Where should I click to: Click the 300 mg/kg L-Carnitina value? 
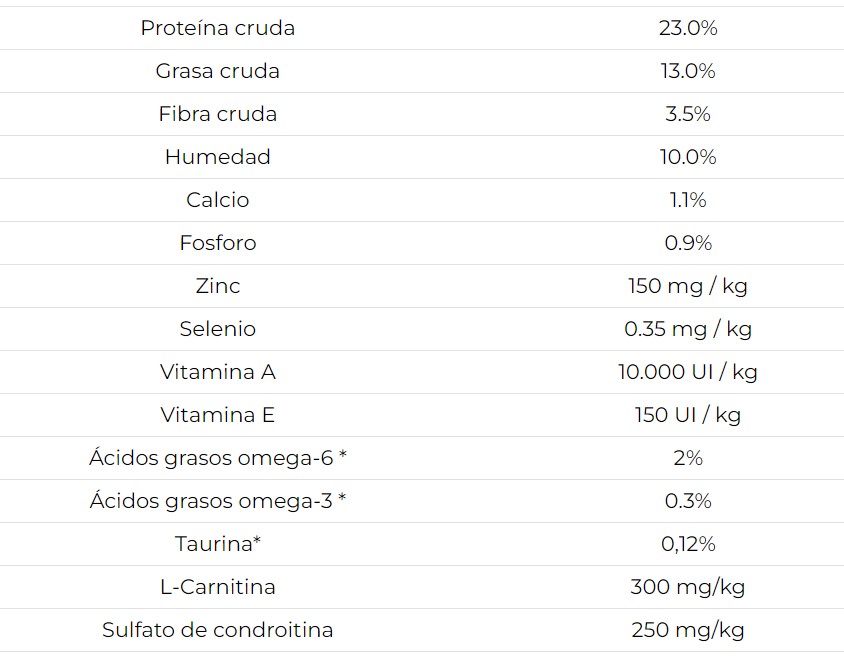[688, 587]
